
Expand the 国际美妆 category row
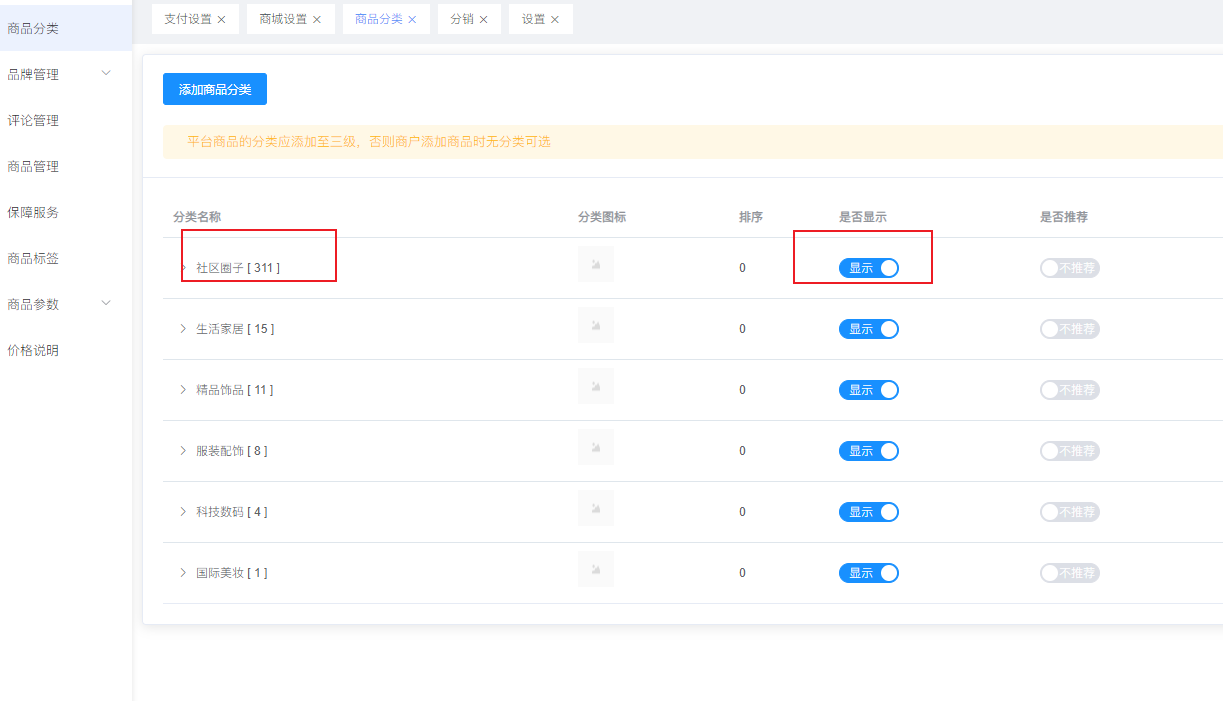(184, 573)
